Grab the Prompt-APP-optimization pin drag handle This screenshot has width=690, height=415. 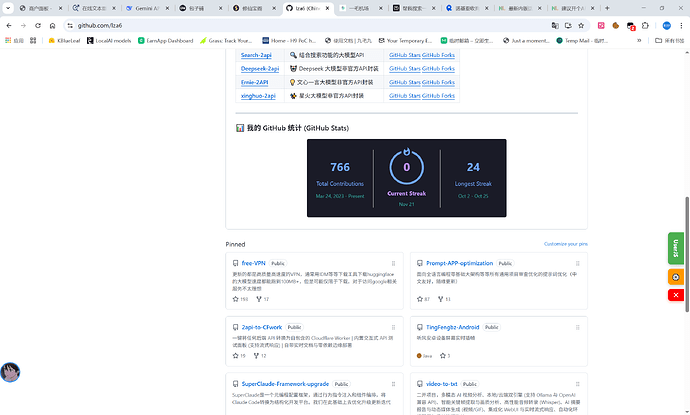point(578,263)
